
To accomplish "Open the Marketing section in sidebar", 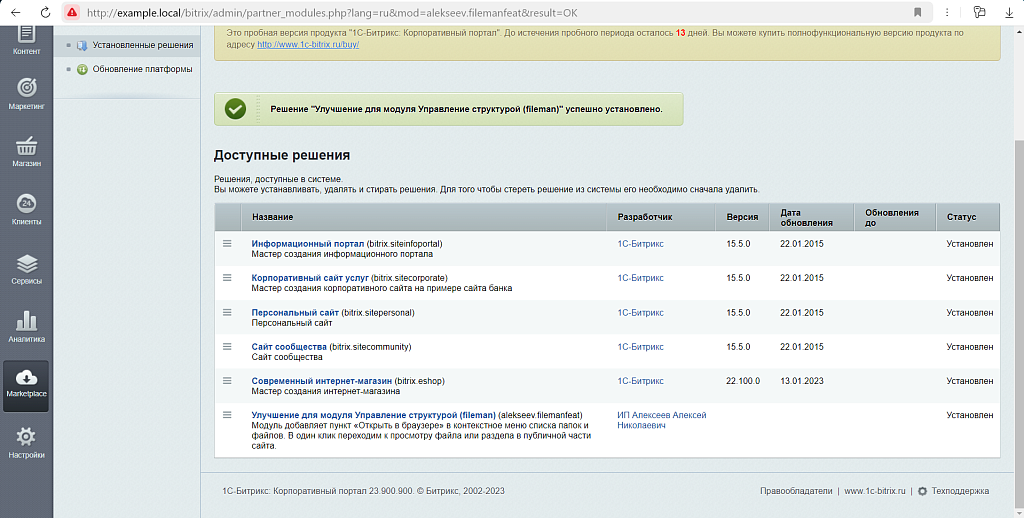I will [27, 91].
